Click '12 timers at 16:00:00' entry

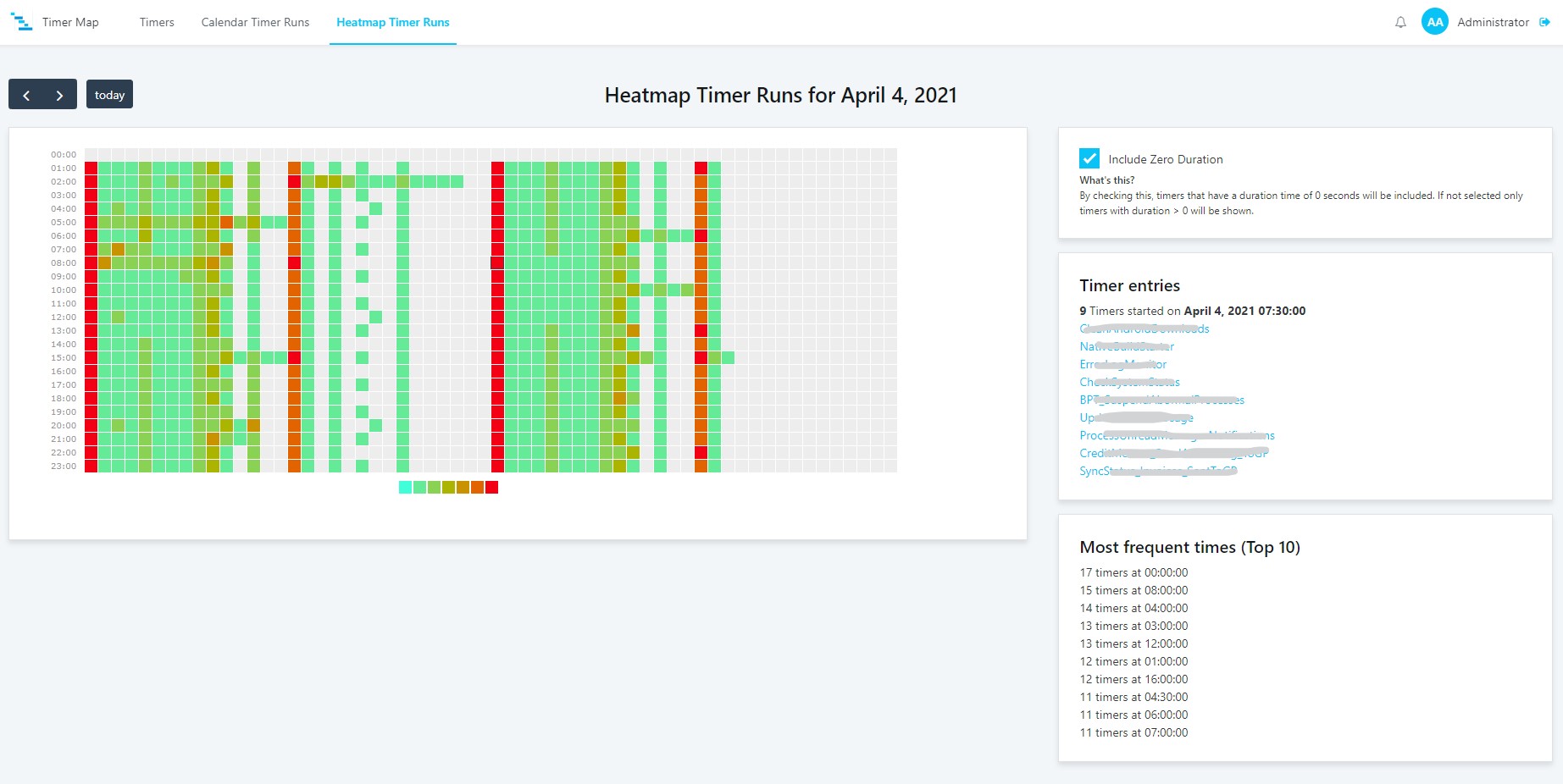[1133, 679]
